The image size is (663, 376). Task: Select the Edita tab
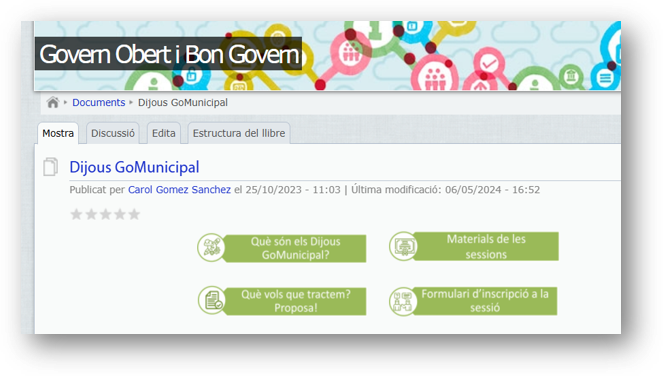(x=164, y=133)
